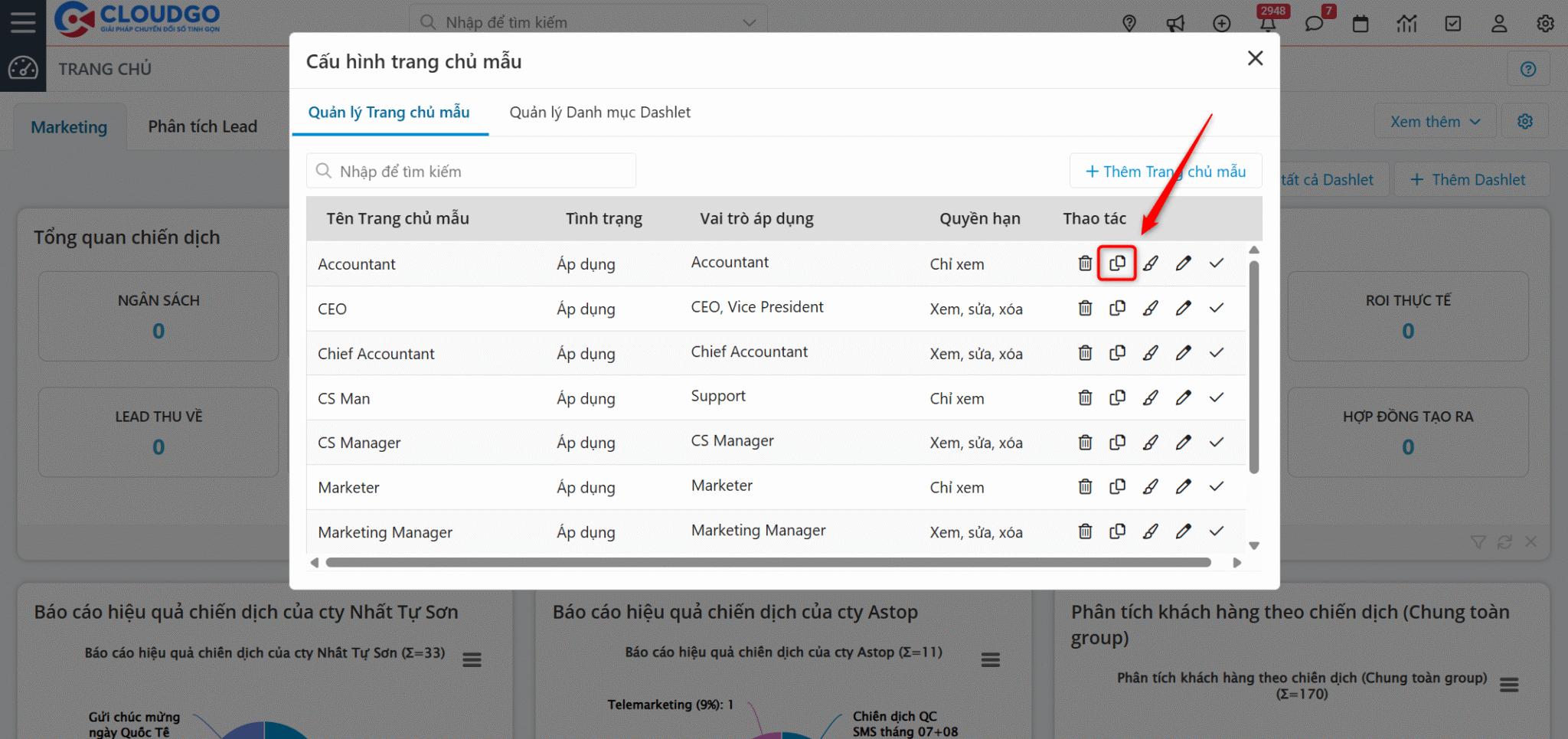Click the help question mark button
The width and height of the screenshot is (1568, 739).
[1528, 70]
